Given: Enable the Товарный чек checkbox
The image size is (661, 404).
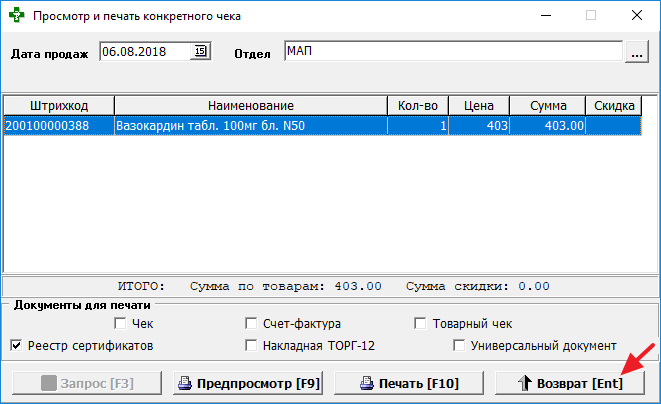Looking at the screenshot, I should click(x=420, y=323).
